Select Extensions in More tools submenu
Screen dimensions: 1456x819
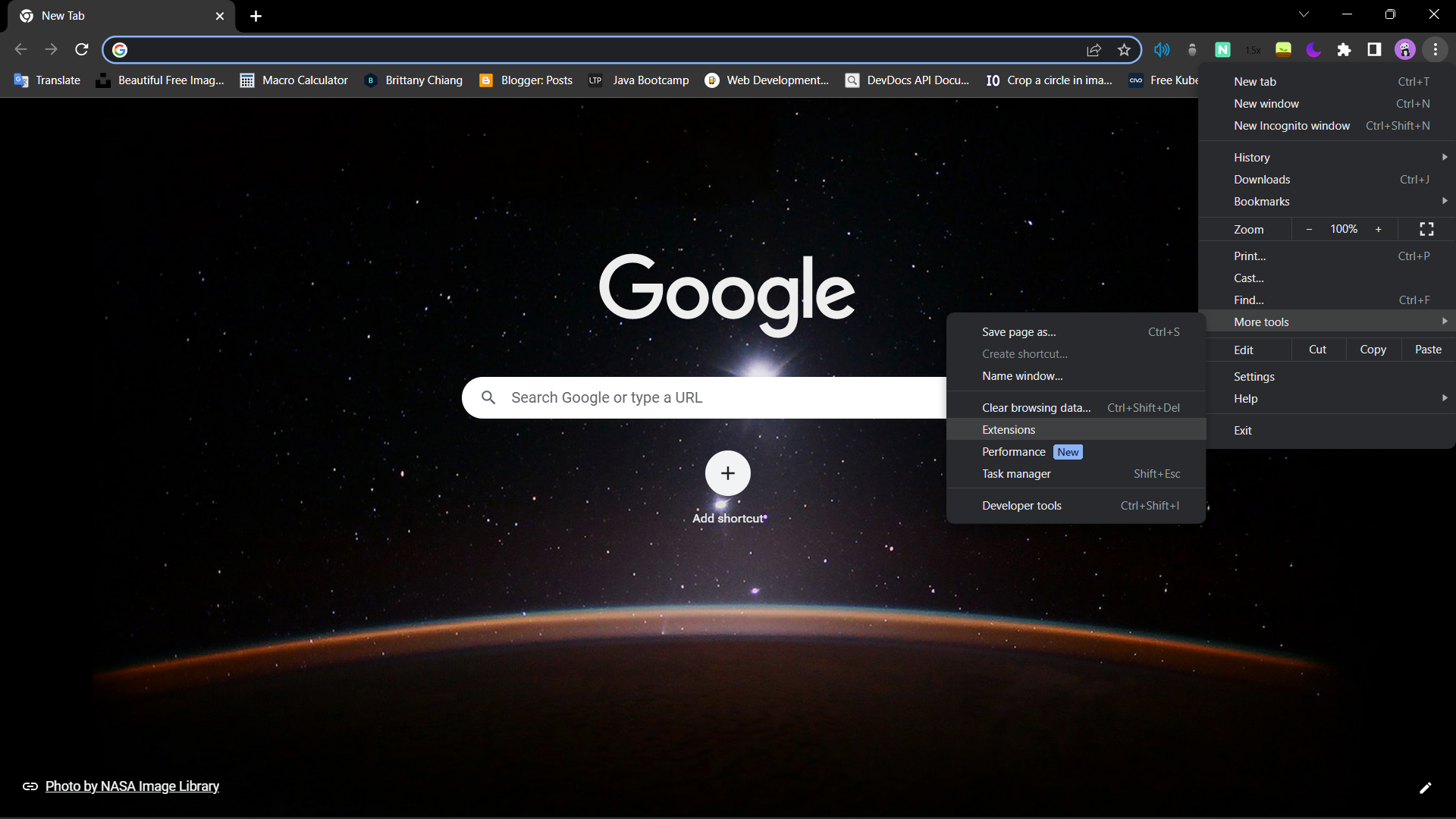coord(1076,430)
